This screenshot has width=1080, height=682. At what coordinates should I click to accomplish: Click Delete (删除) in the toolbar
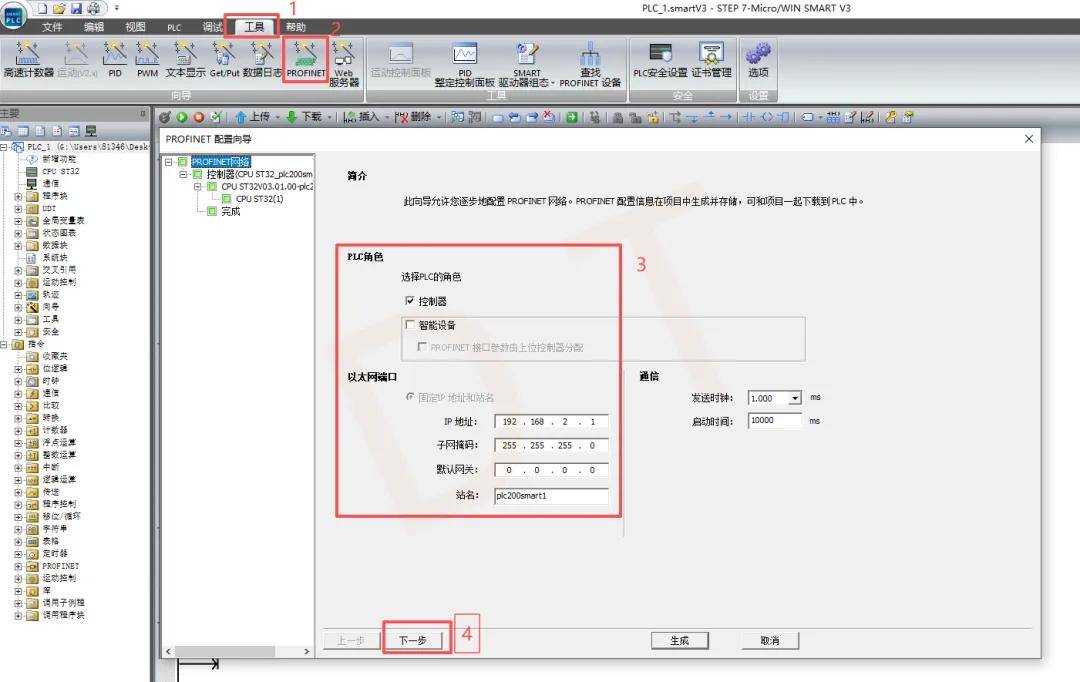point(413,117)
